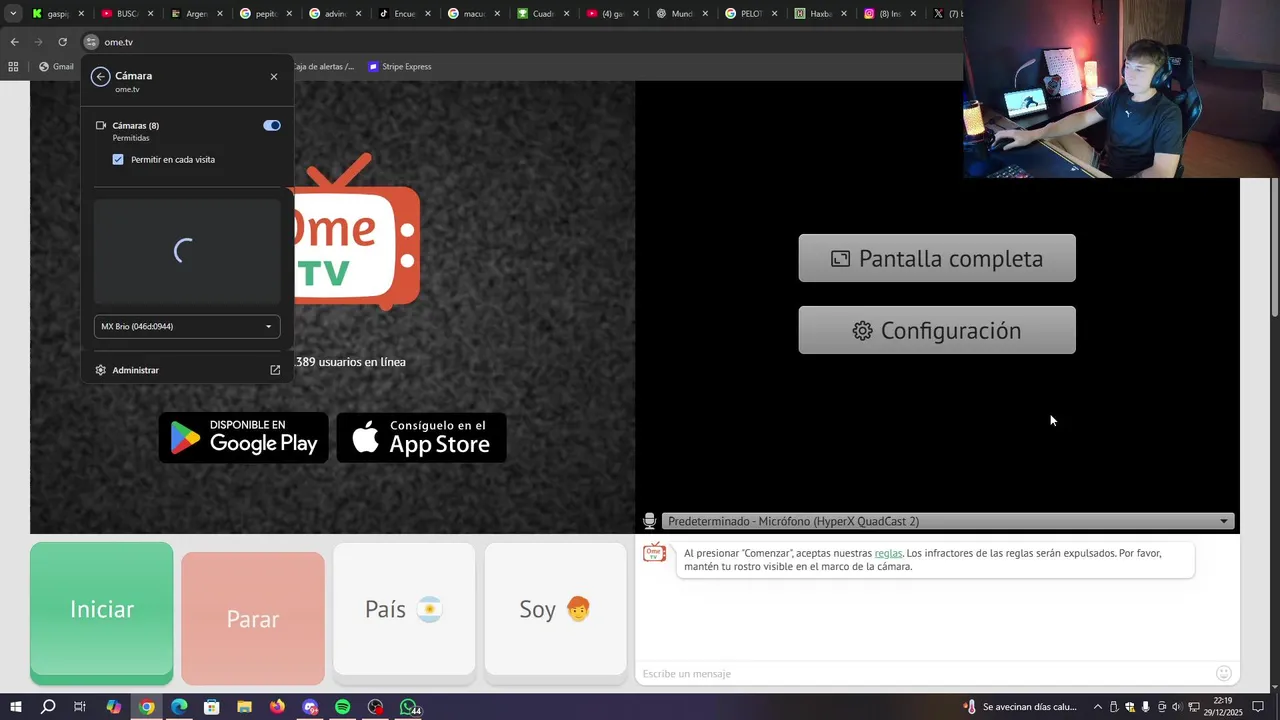Switch to the Argen tab
This screenshot has width=1280, height=720.
tap(197, 14)
